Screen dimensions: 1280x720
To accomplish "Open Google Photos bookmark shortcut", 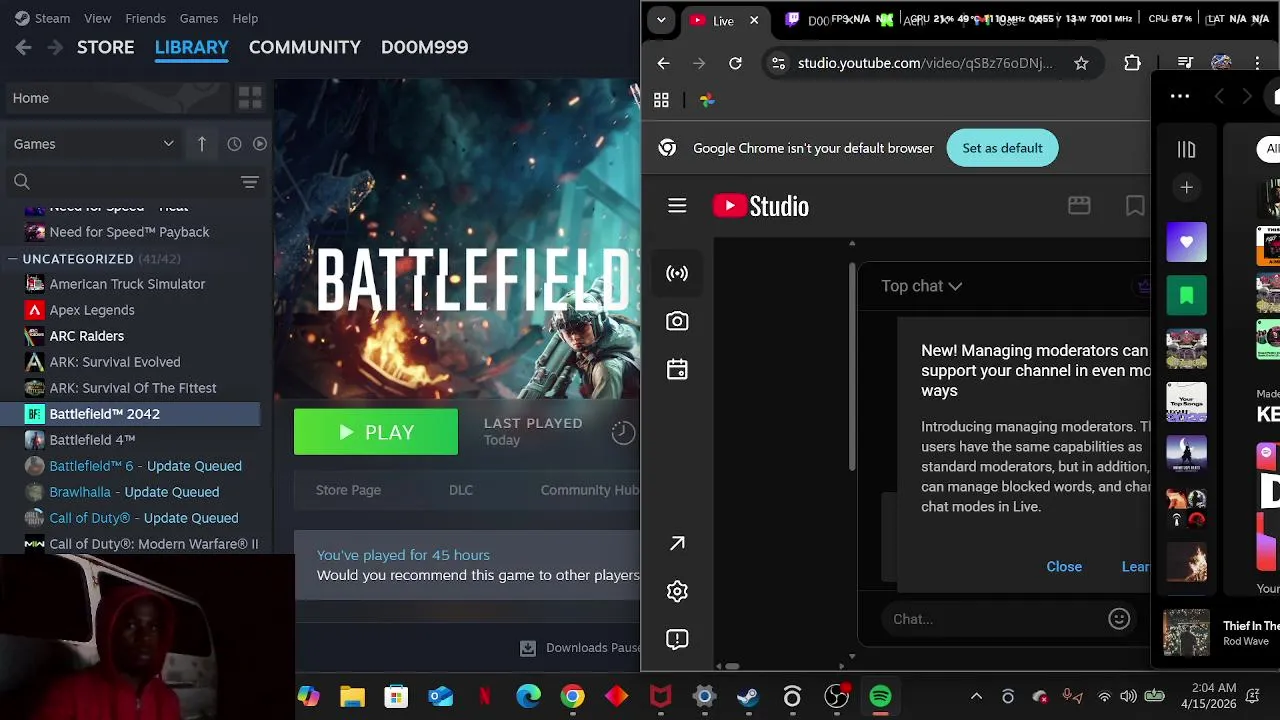I will click(707, 100).
